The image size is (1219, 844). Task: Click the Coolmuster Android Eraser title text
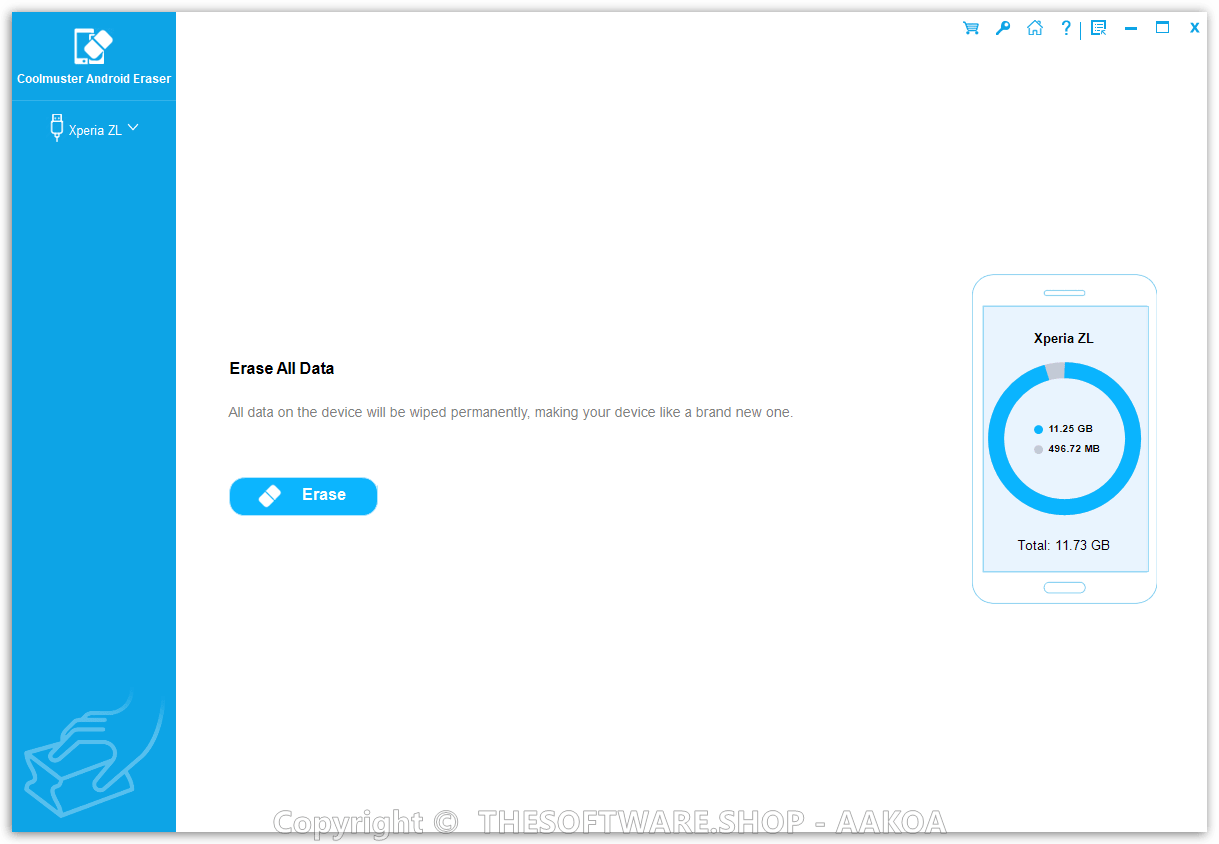tap(94, 78)
